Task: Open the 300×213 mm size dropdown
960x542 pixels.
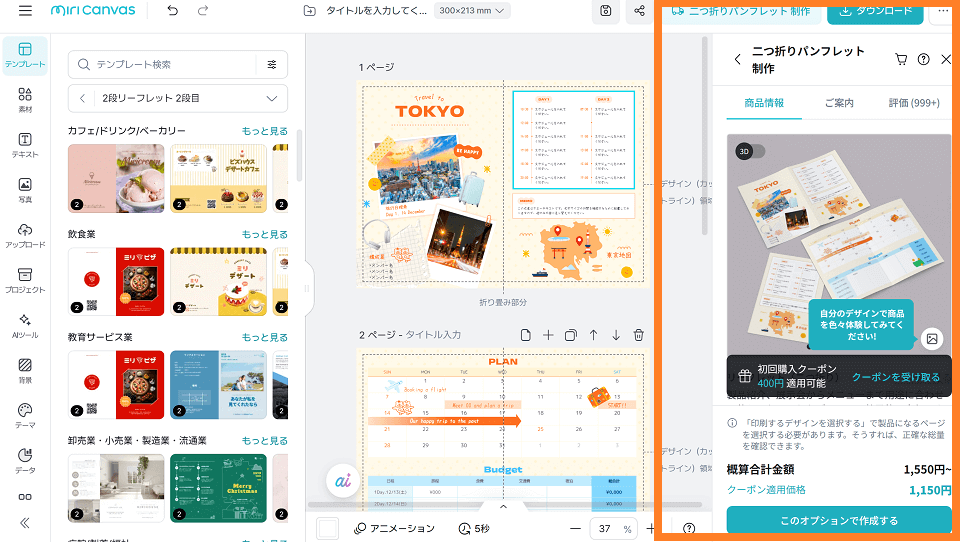Action: [x=472, y=11]
